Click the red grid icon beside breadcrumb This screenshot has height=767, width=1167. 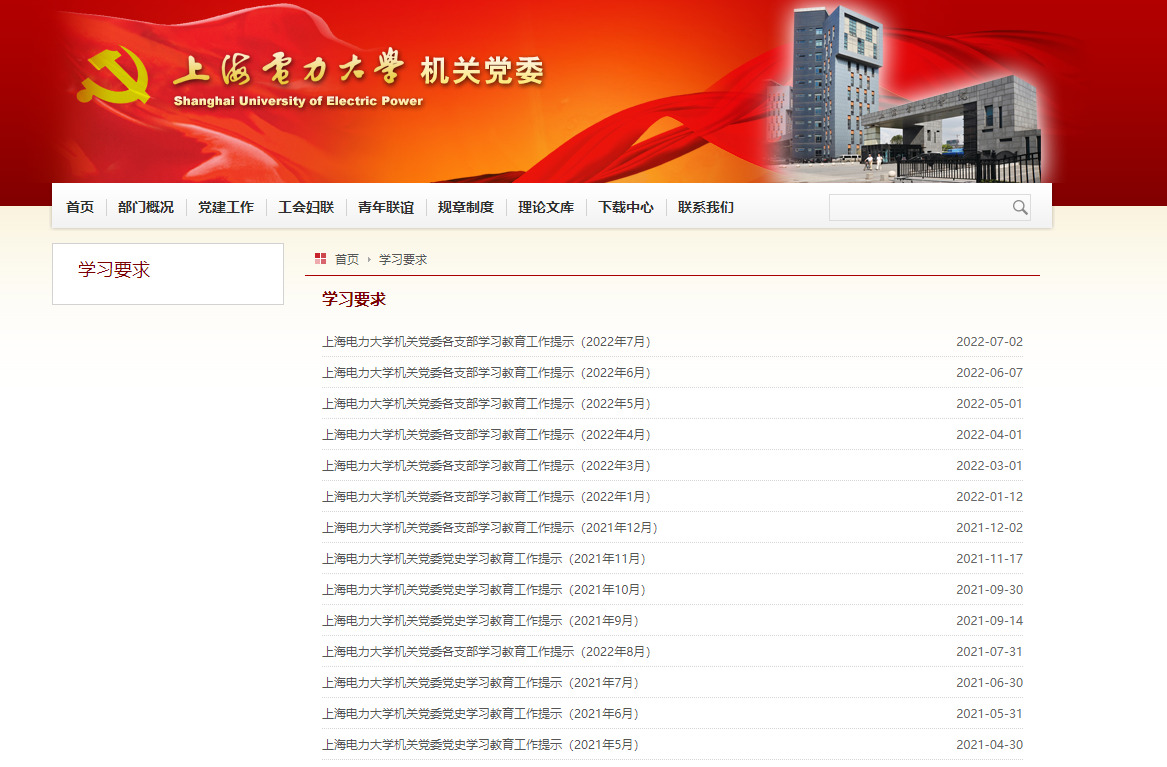(321, 258)
